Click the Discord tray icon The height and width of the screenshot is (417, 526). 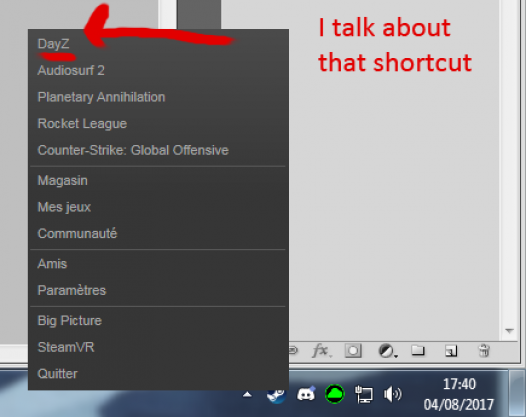[306, 393]
